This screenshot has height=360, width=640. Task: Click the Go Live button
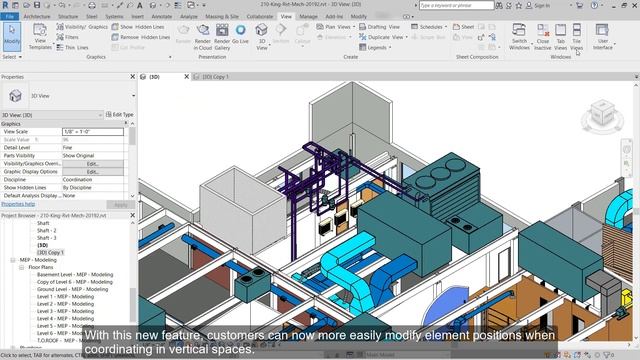(x=240, y=34)
